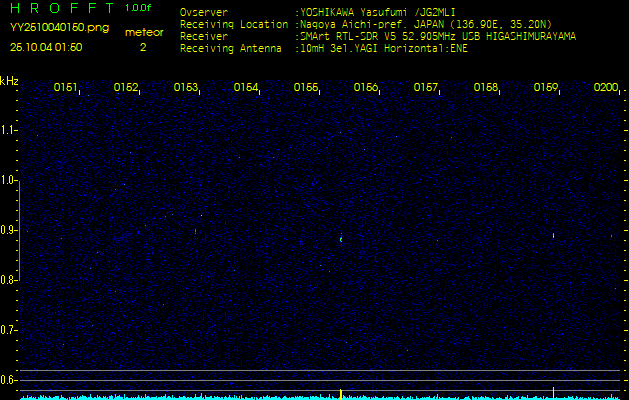Click time marker 0154
Image resolution: width=629 pixels, height=400 pixels.
tap(246, 87)
